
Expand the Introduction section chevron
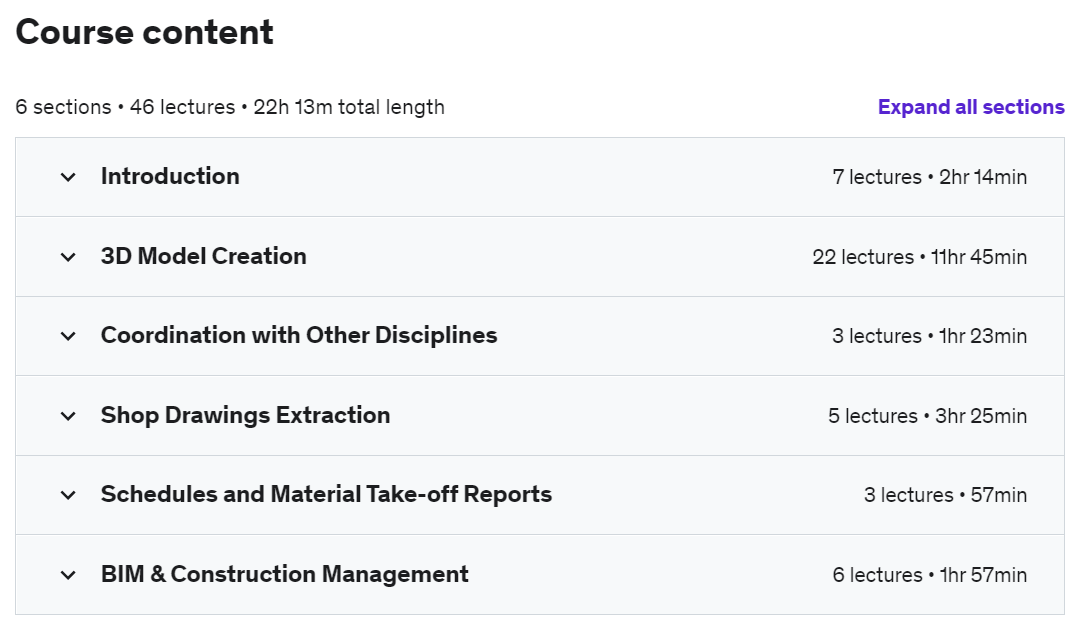tap(68, 177)
